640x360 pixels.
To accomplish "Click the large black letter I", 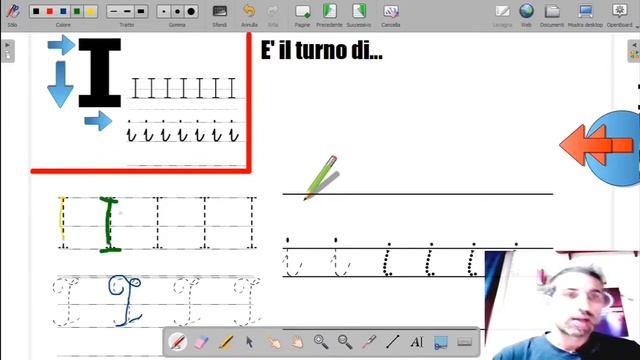I will click(100, 73).
